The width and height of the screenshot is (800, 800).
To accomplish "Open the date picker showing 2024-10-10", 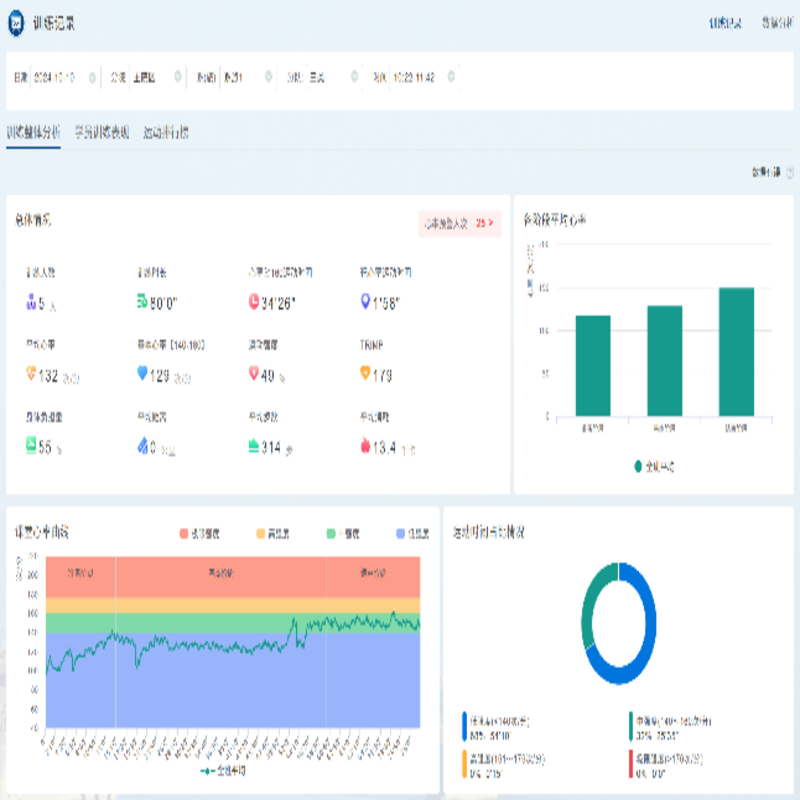I will (60, 77).
